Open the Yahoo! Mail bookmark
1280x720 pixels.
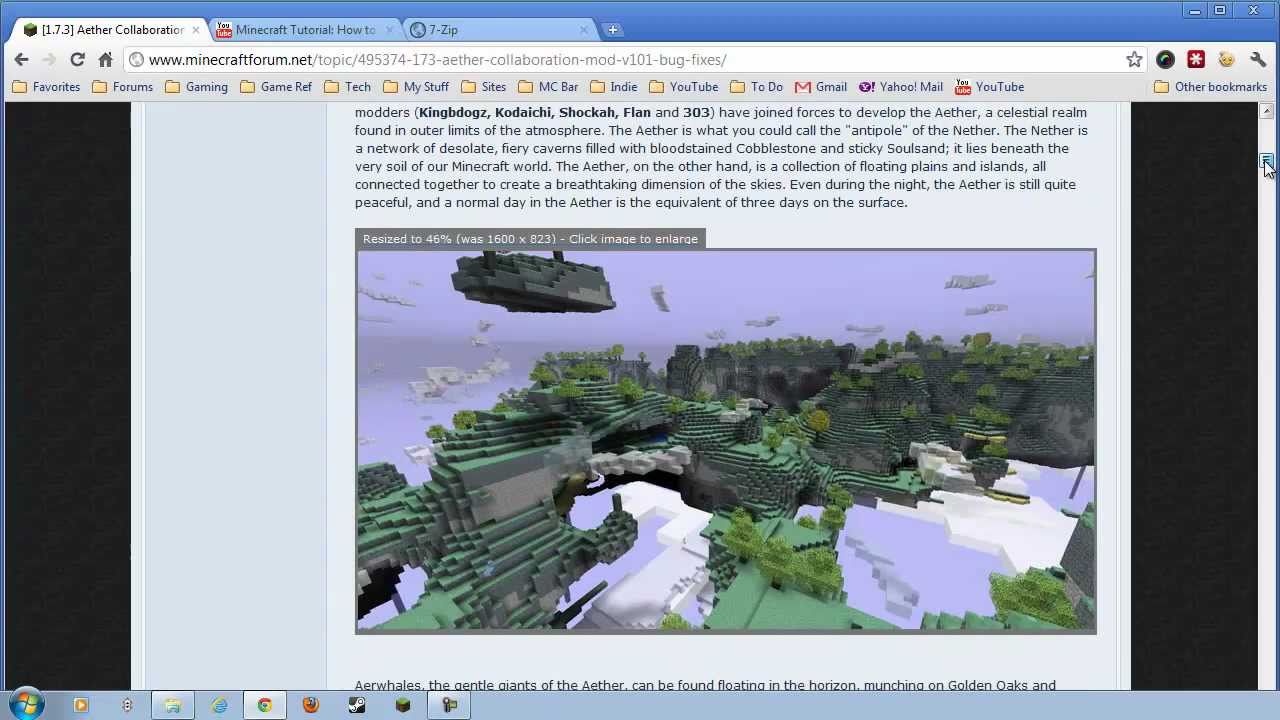pos(901,87)
